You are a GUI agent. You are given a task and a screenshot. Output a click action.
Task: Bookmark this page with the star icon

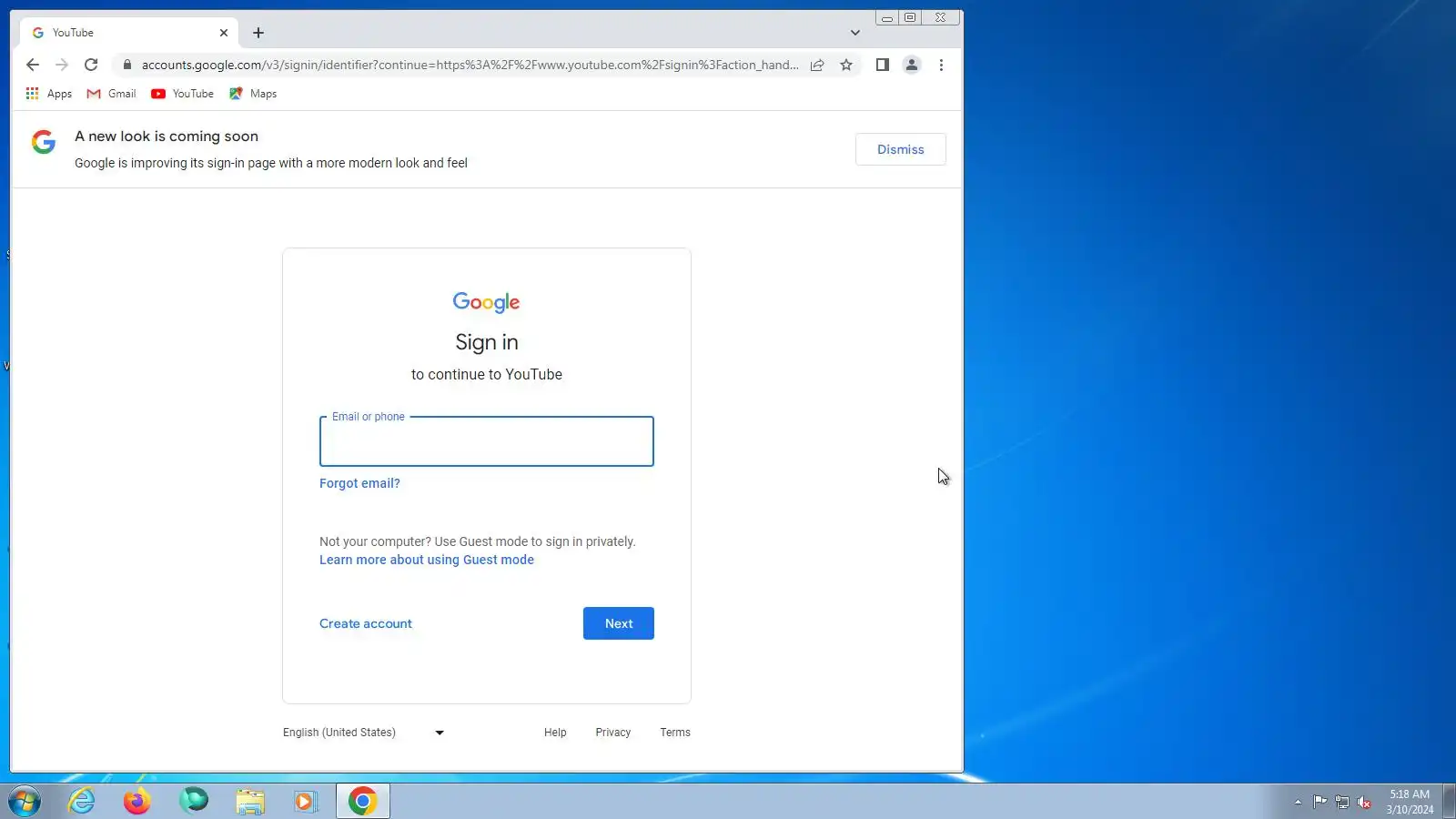846,65
